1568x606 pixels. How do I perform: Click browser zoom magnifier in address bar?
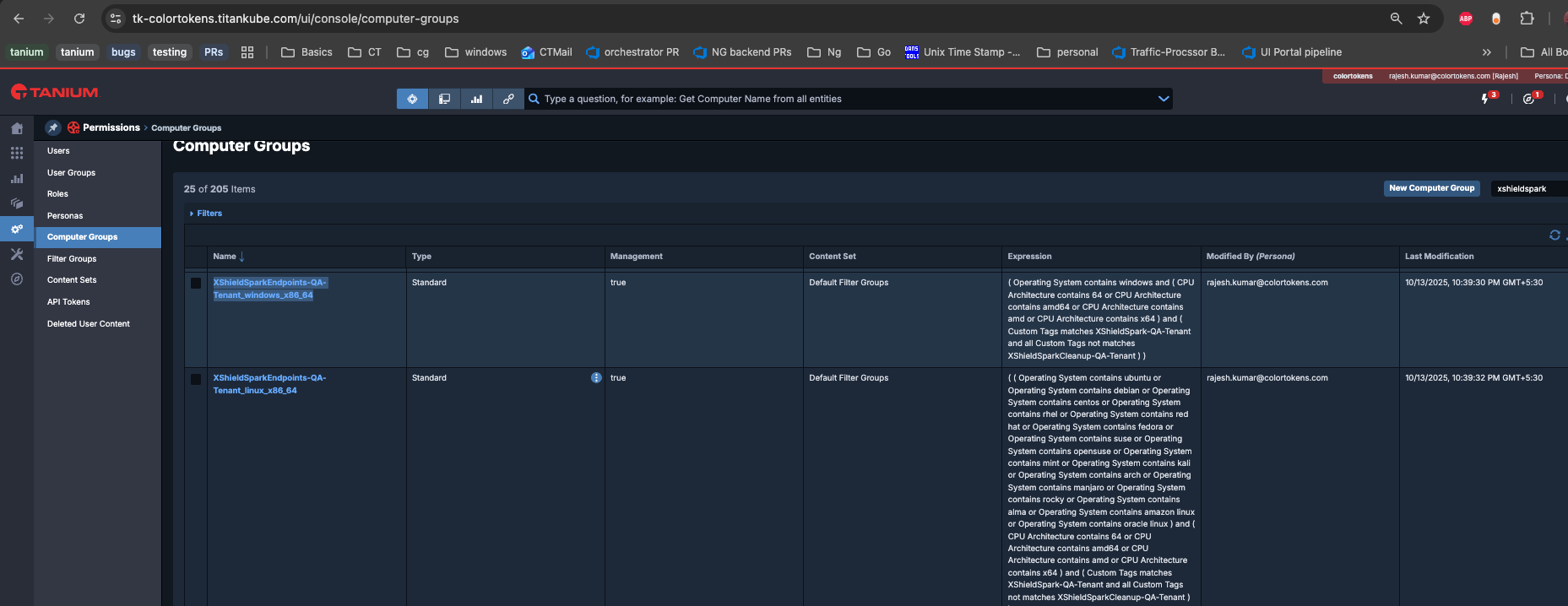[1396, 19]
